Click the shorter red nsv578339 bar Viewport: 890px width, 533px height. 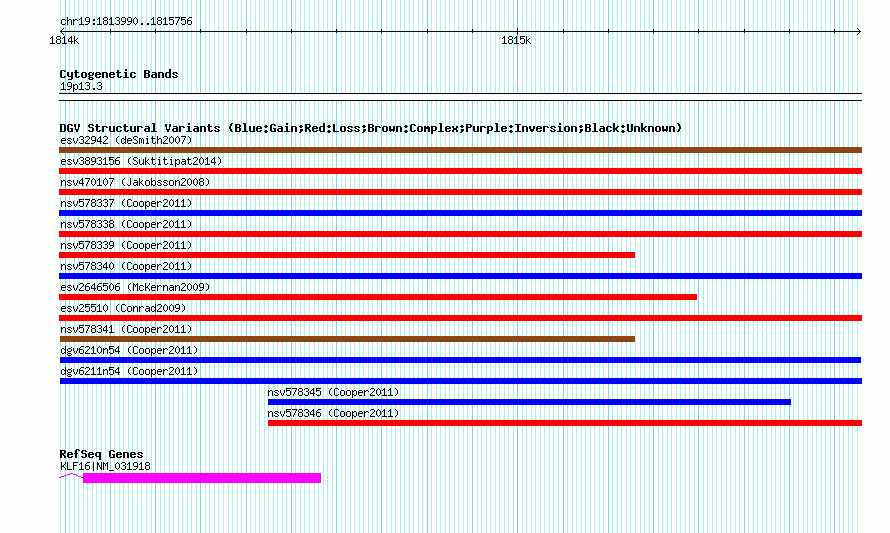(347, 255)
